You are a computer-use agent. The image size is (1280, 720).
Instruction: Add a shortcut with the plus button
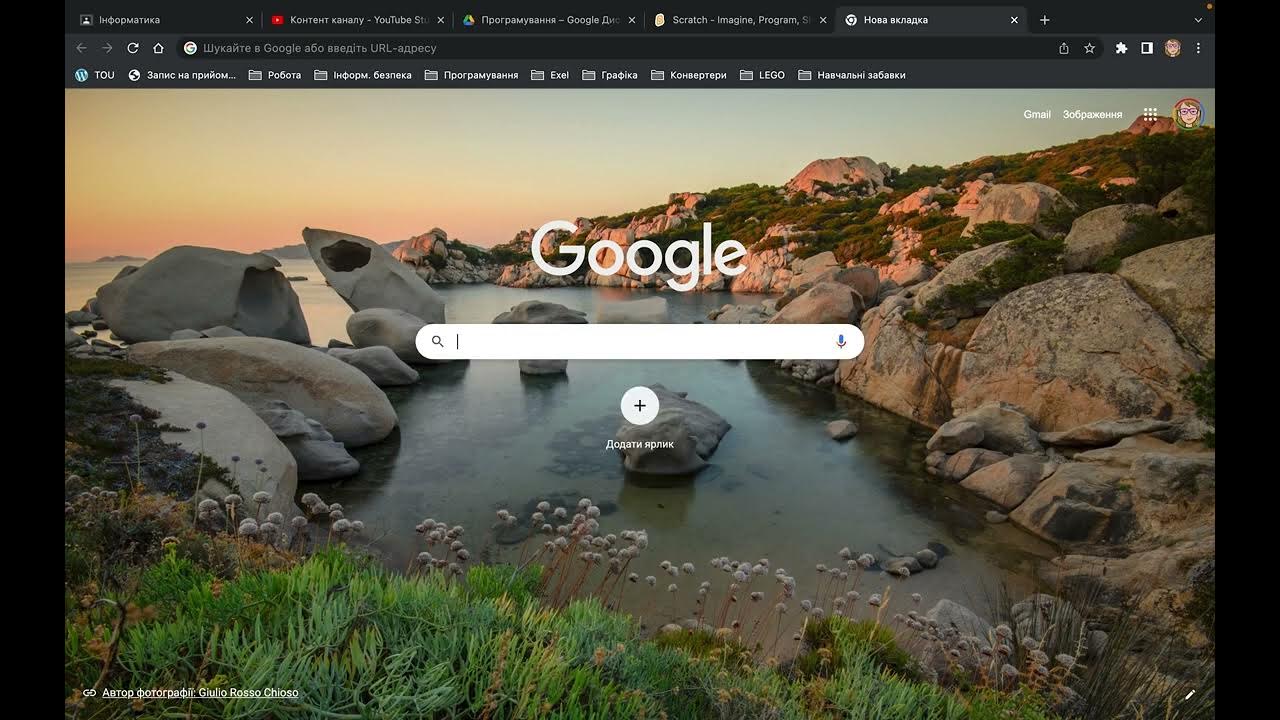coord(640,406)
